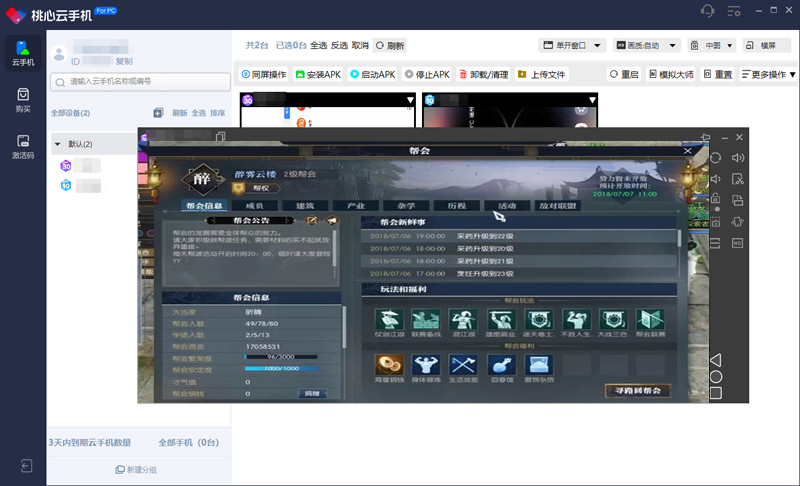Screen dimensions: 800x486
Task: Open the 混江湖 guild activity icon
Action: click(463, 320)
